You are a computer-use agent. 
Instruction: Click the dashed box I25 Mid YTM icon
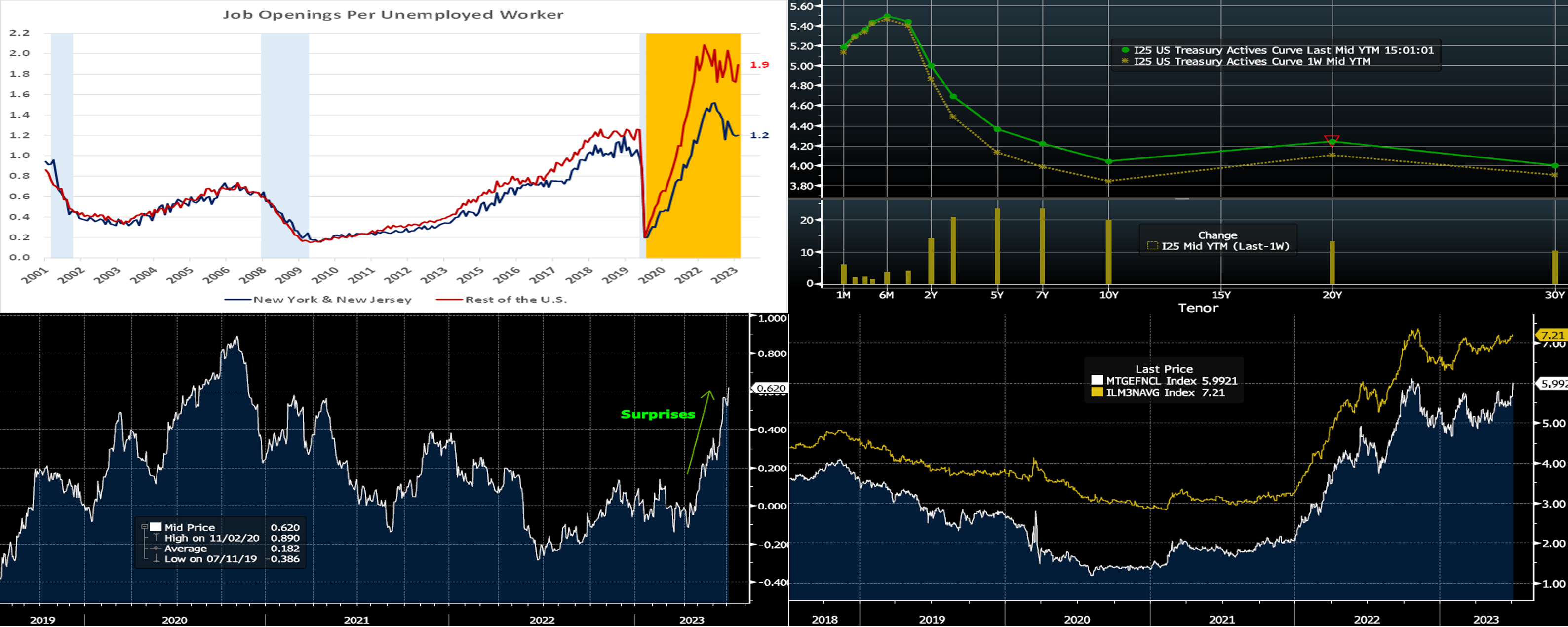tap(1152, 246)
